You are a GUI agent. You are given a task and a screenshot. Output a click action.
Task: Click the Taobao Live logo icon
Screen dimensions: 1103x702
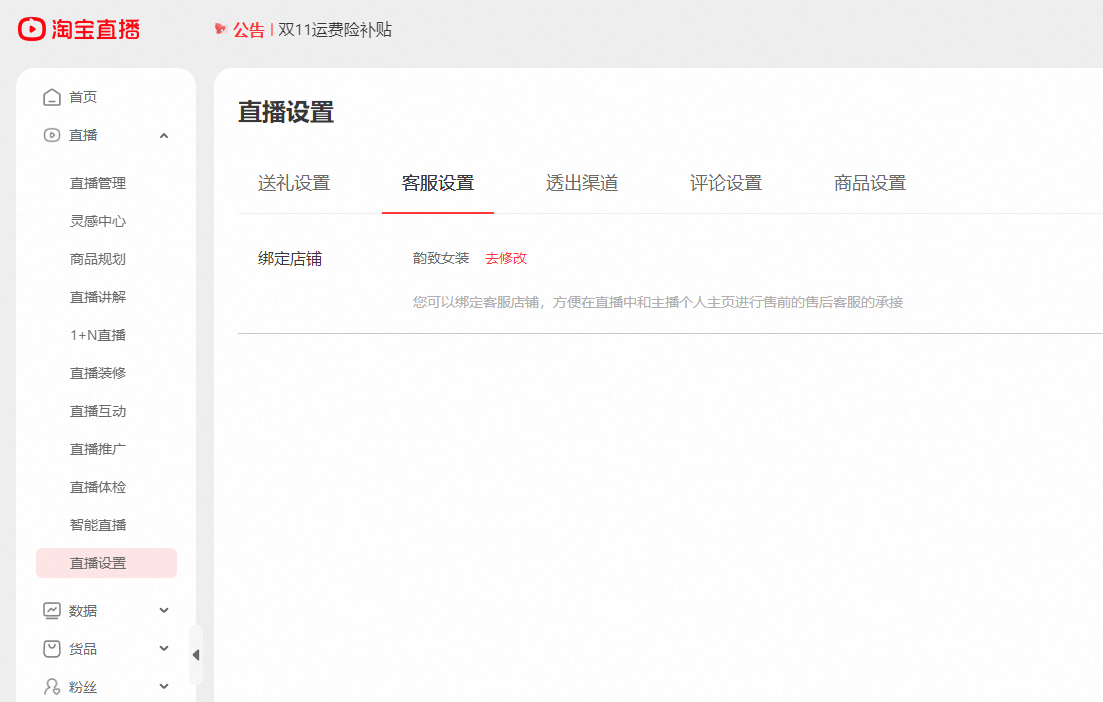(x=32, y=29)
